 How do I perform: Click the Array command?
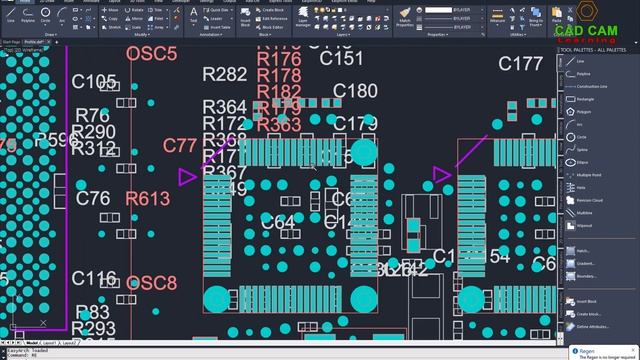(x=156, y=27)
